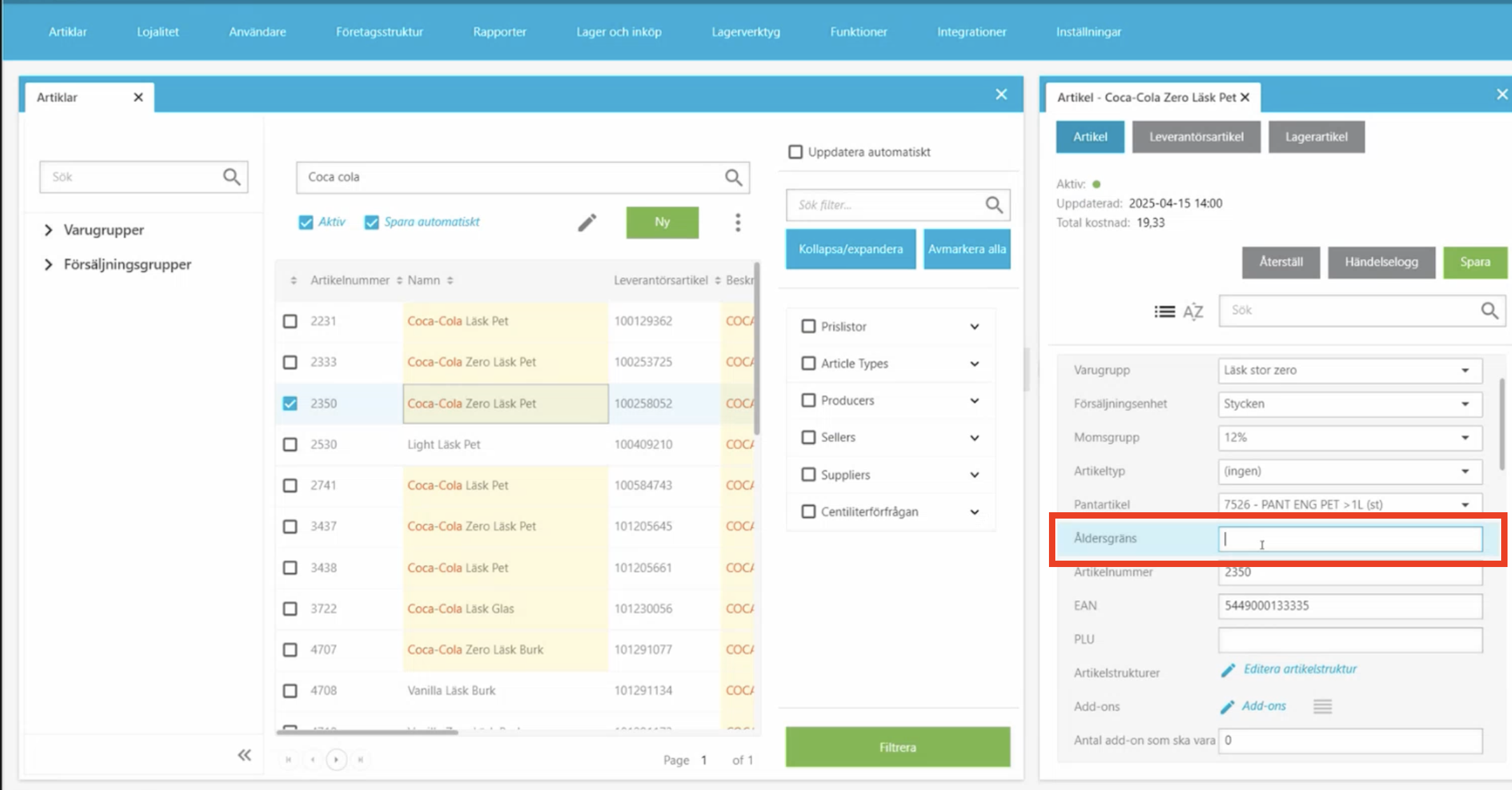Click pencil icon beside Add-ons
This screenshot has height=790, width=1512.
click(x=1228, y=707)
